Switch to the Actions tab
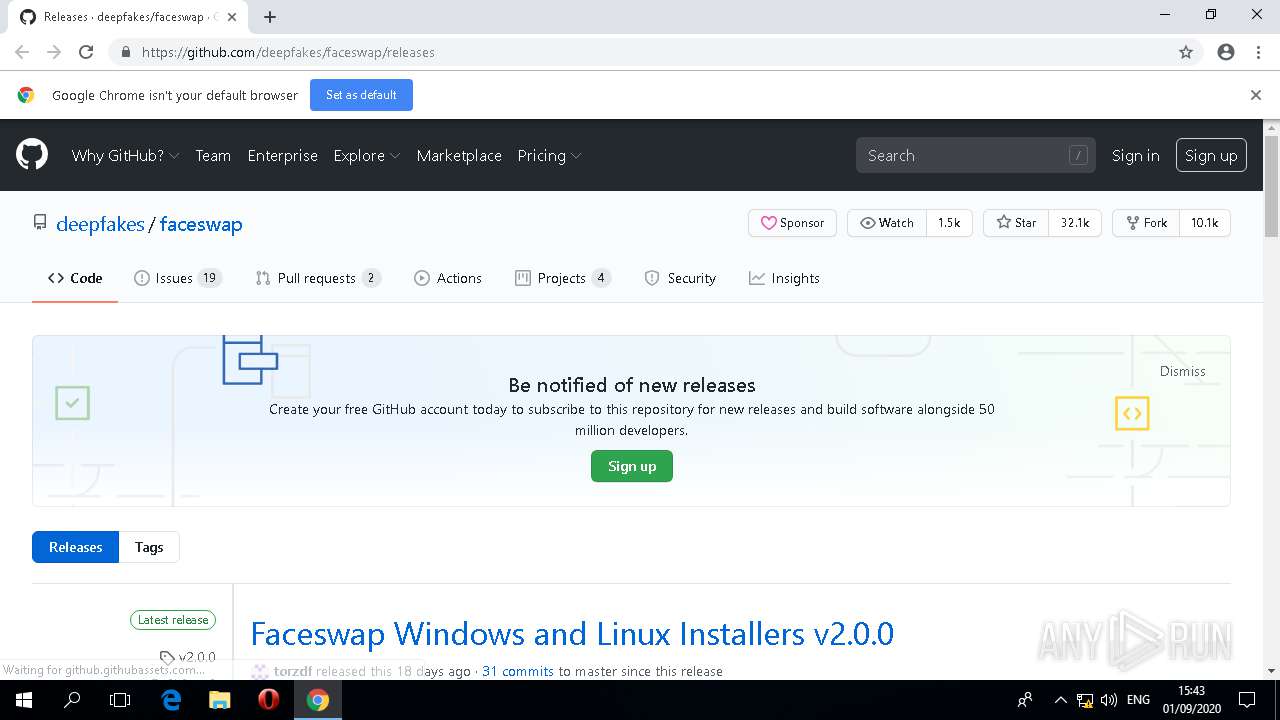The width and height of the screenshot is (1280, 720). pyautogui.click(x=448, y=278)
